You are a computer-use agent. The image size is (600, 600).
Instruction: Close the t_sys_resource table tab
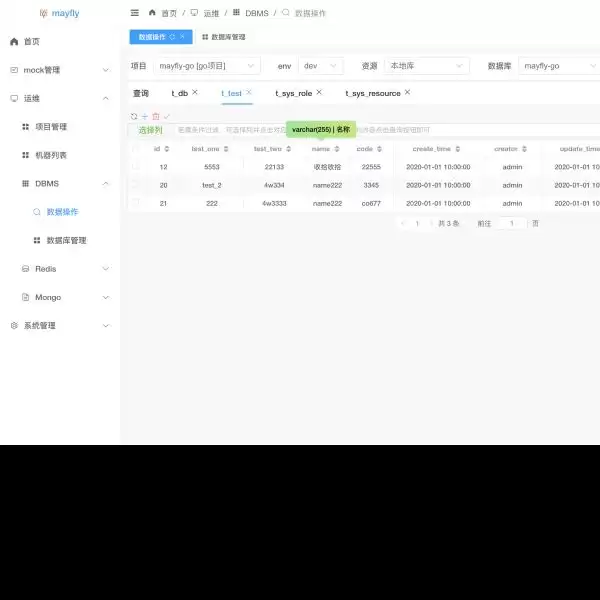pos(407,92)
